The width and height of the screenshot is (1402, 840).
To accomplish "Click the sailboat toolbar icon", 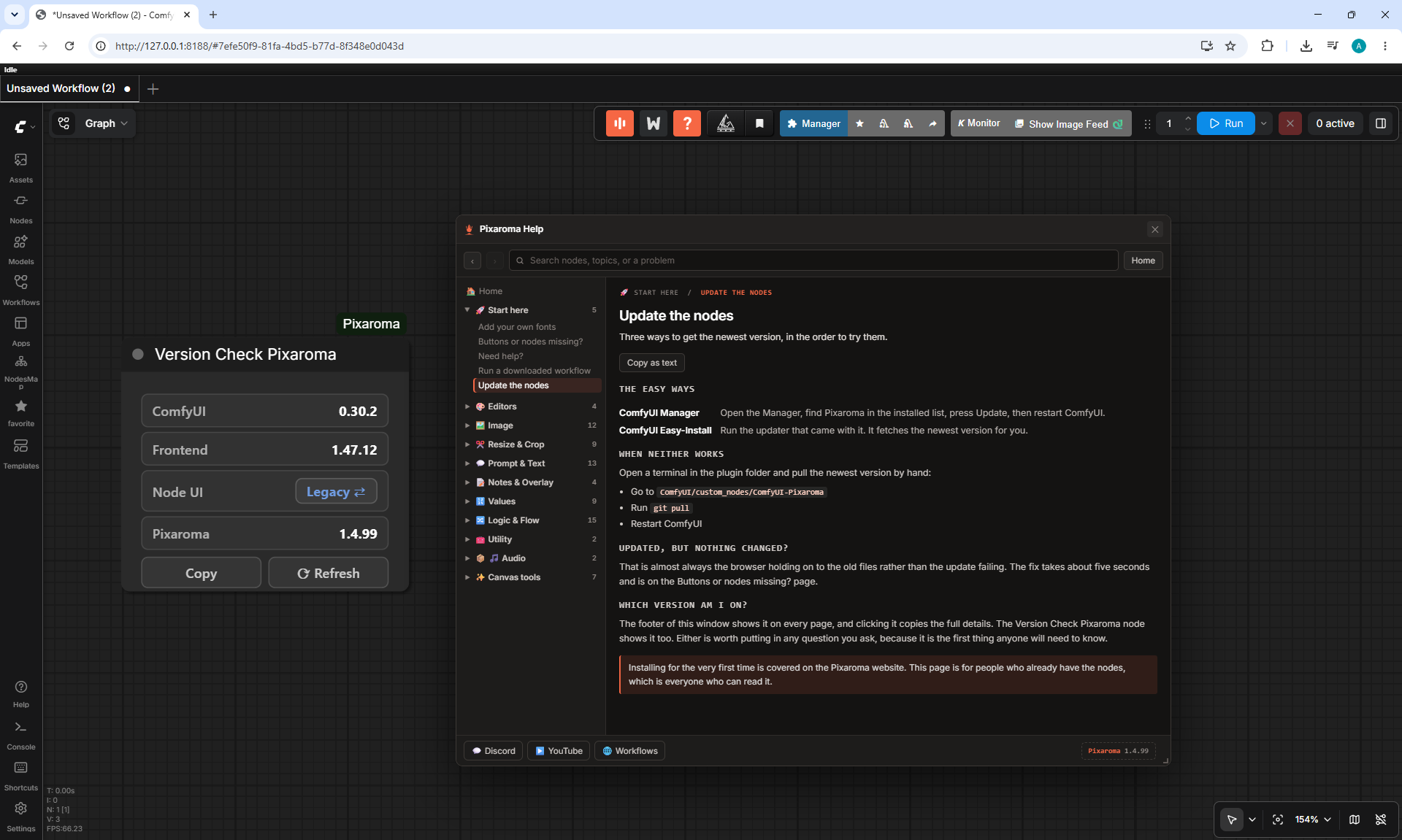I will [726, 123].
